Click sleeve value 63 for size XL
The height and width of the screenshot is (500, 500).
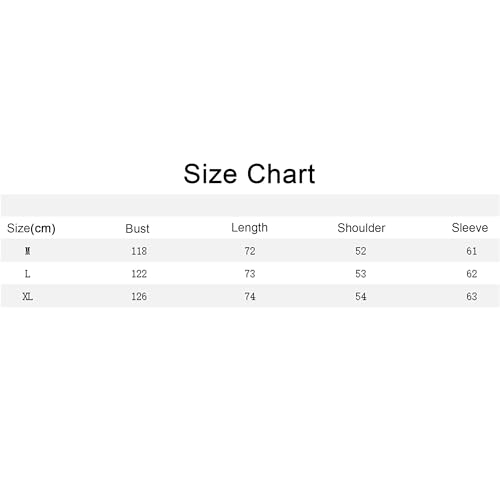click(472, 296)
